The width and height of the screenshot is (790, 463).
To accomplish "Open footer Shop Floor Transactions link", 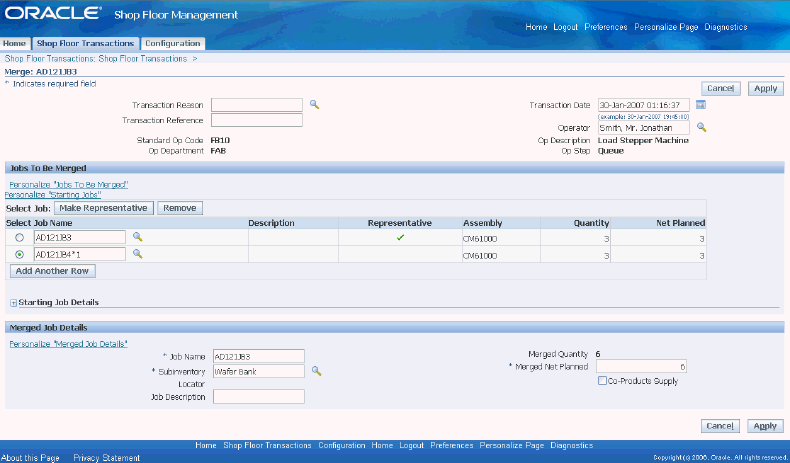I will [x=267, y=445].
